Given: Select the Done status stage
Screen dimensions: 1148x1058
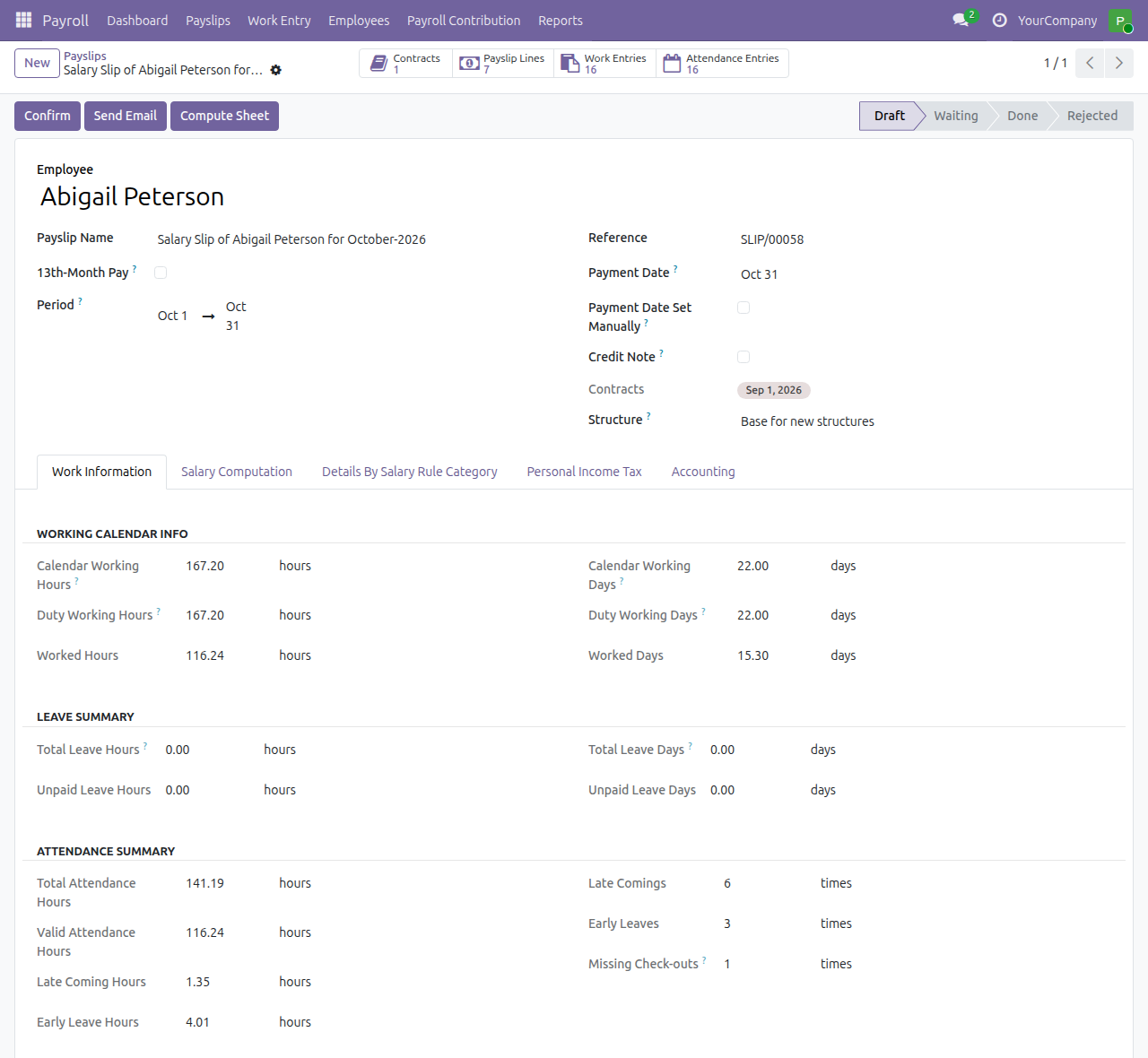Looking at the screenshot, I should click(x=1022, y=116).
